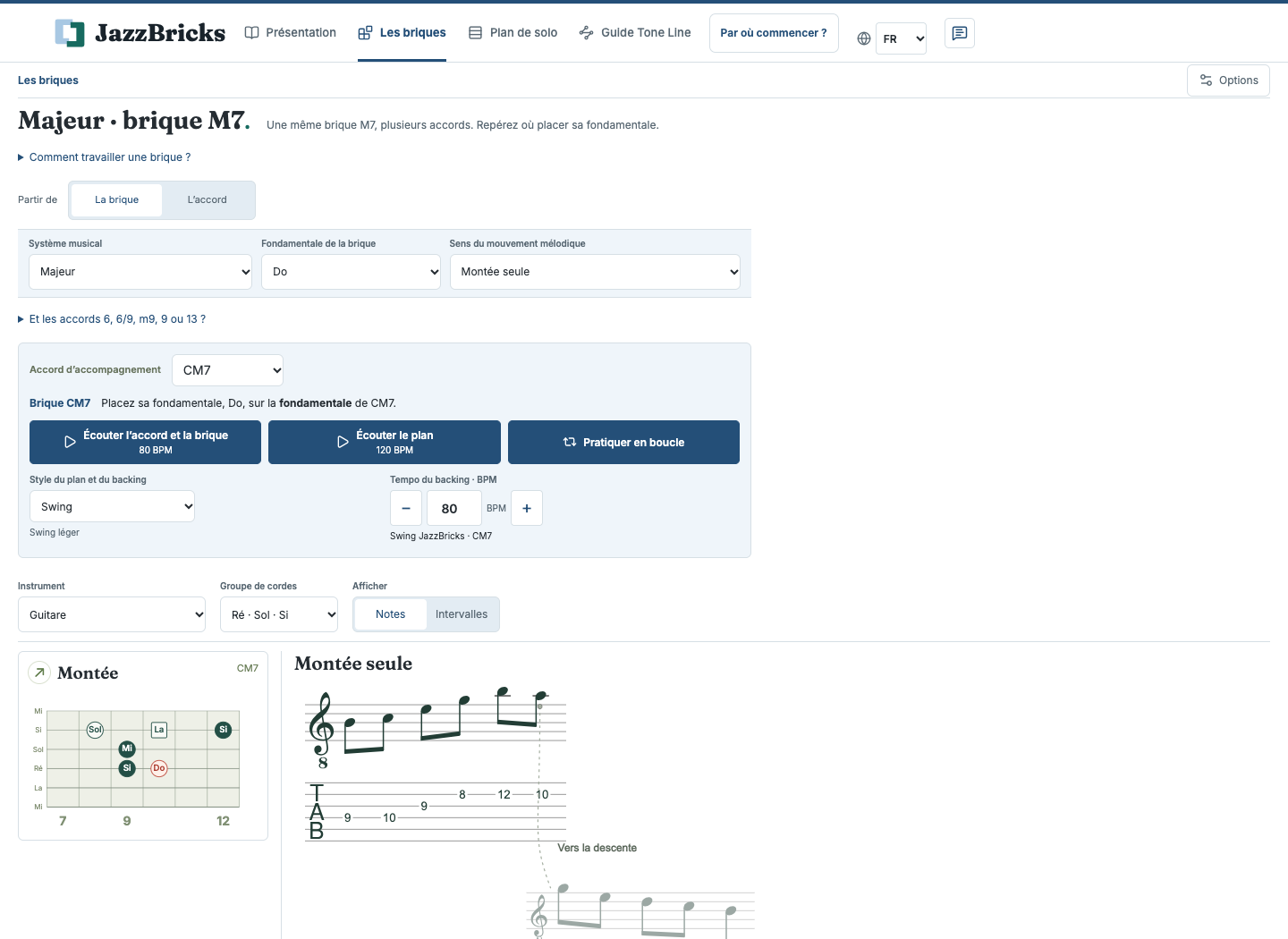Click the Vers la descente label

point(597,848)
